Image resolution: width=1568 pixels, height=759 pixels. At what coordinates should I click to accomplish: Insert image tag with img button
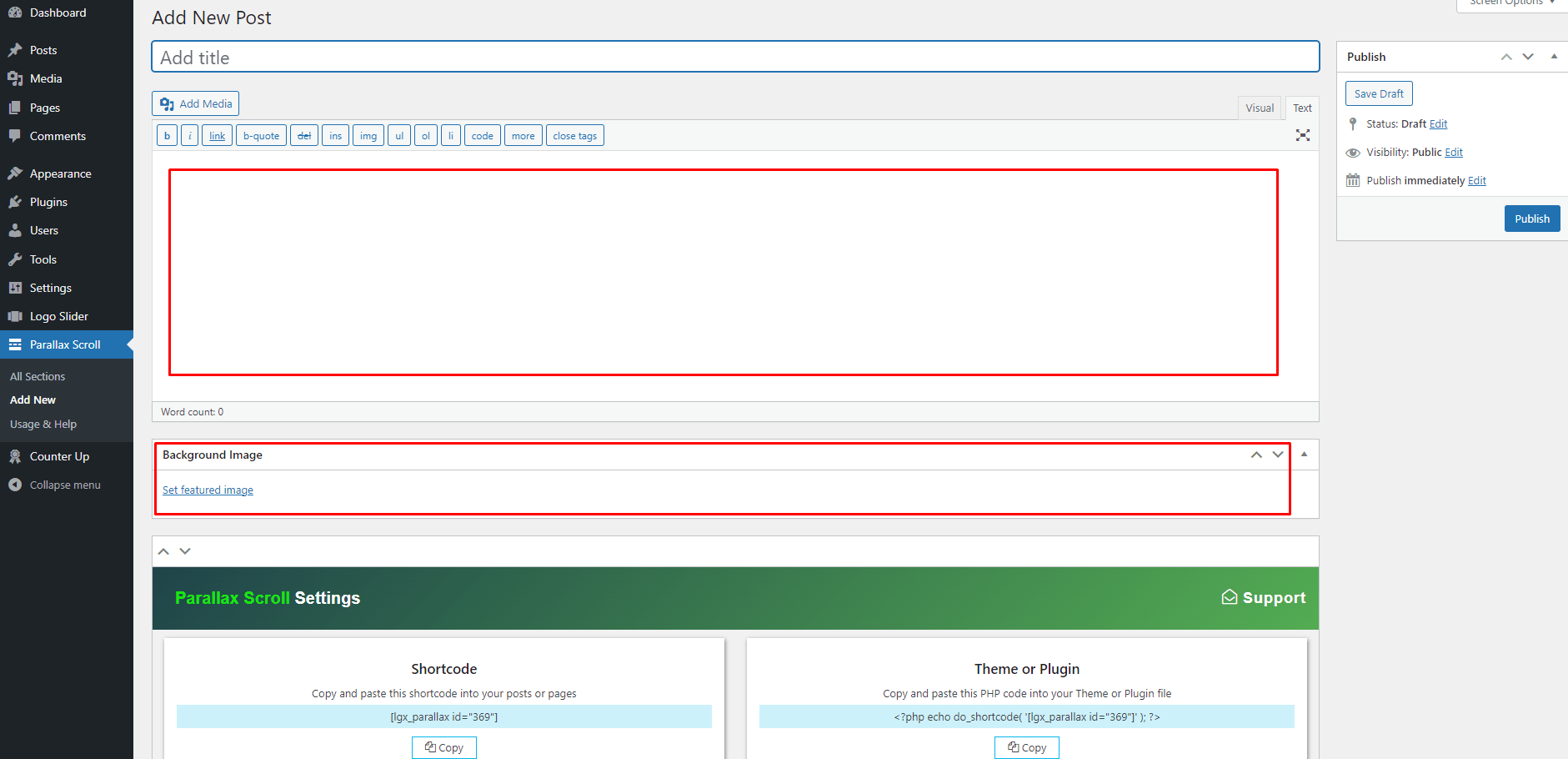click(368, 135)
